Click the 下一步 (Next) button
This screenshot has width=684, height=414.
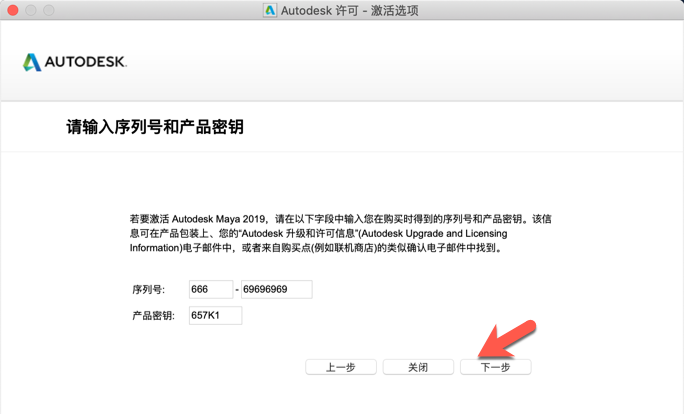[496, 367]
